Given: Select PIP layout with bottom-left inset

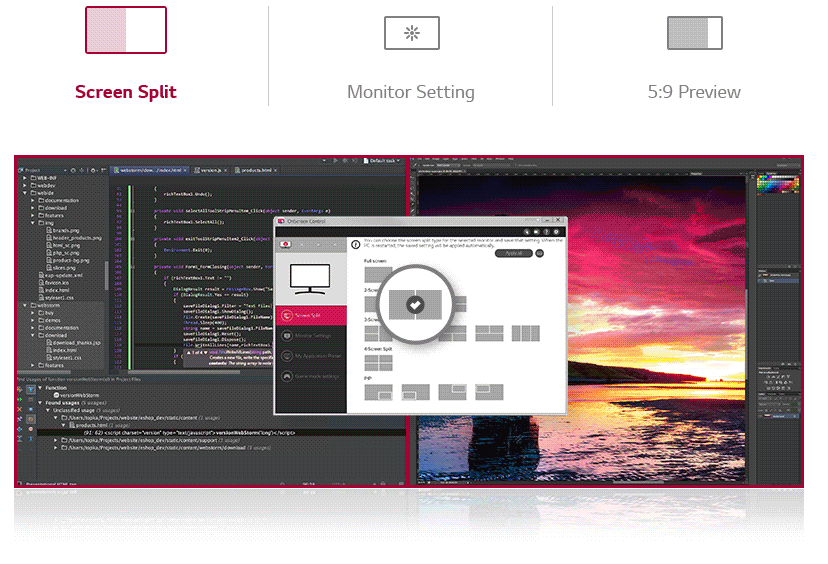Looking at the screenshot, I should coord(416,392).
